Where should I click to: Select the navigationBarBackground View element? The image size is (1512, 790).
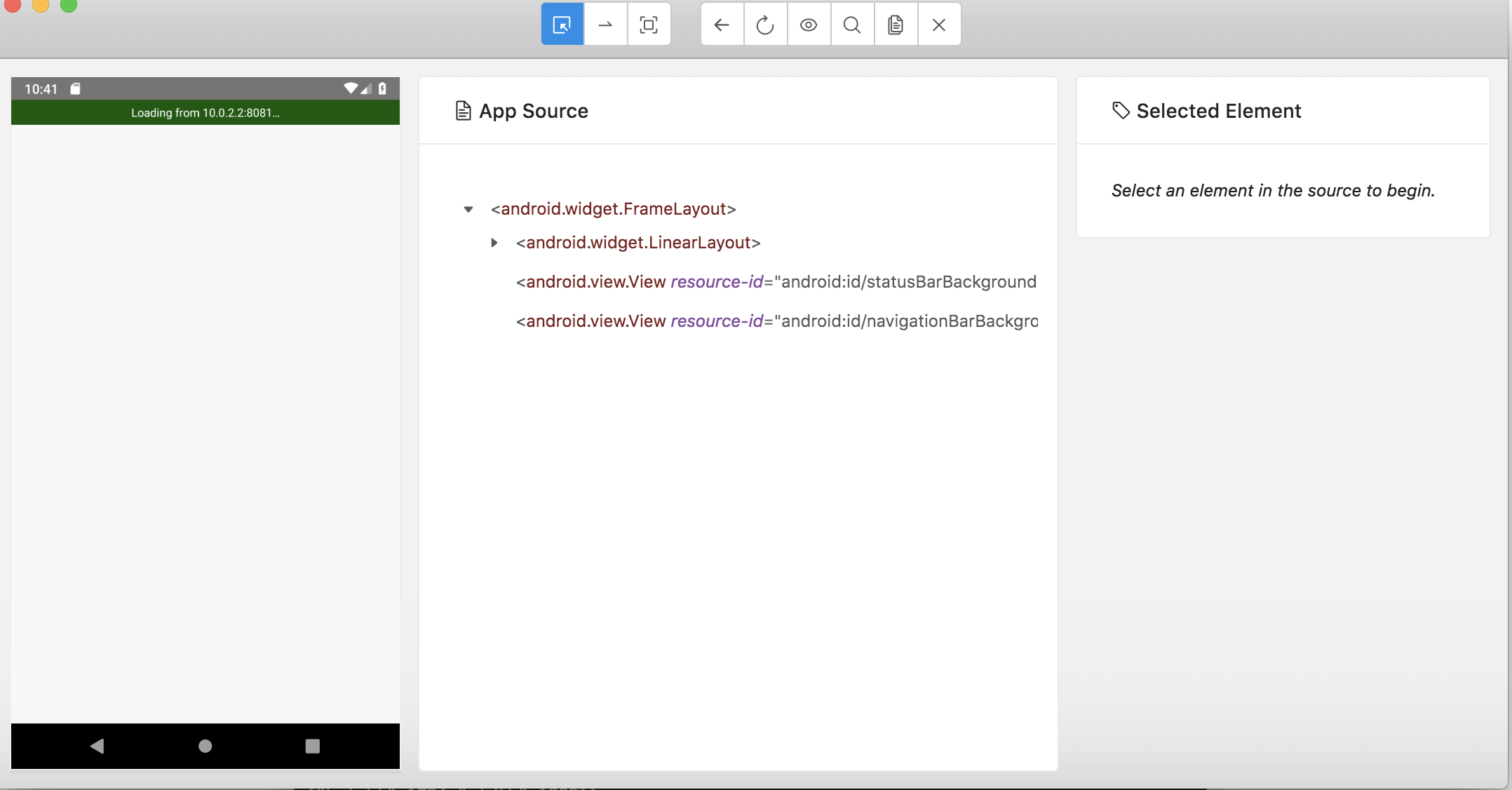777,321
